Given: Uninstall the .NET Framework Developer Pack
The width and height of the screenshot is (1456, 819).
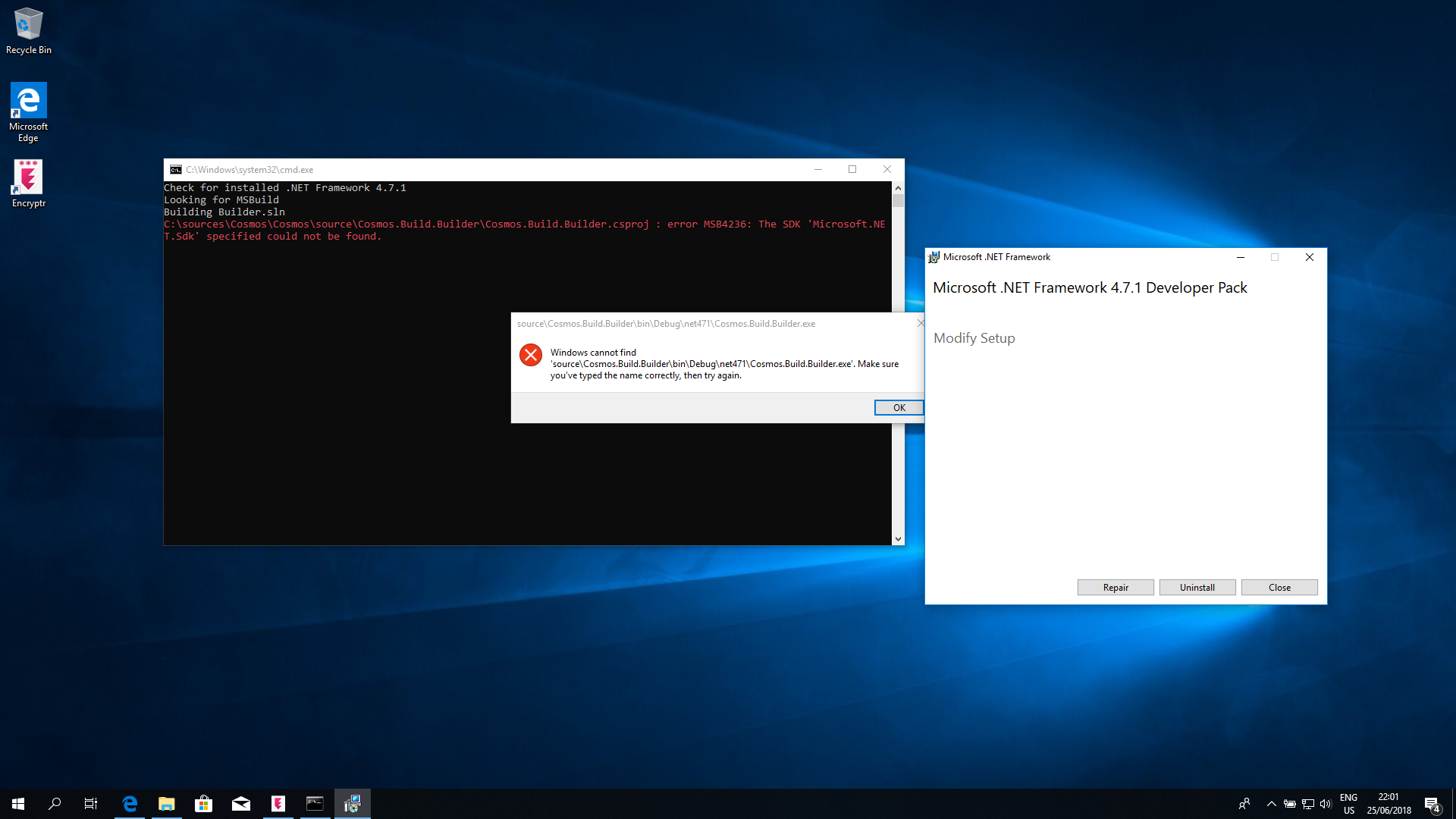Looking at the screenshot, I should [1197, 587].
